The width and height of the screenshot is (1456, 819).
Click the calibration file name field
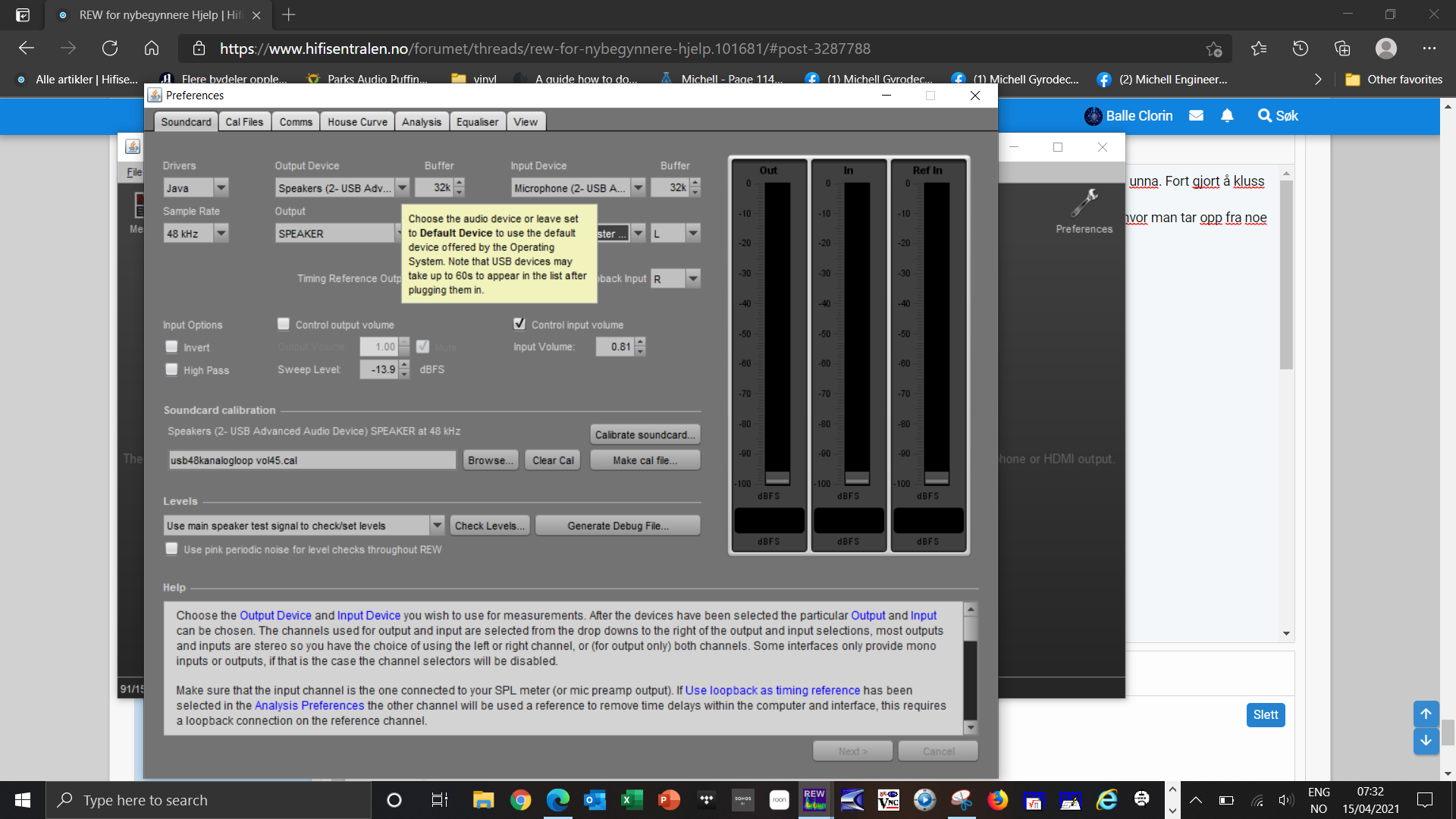click(312, 460)
